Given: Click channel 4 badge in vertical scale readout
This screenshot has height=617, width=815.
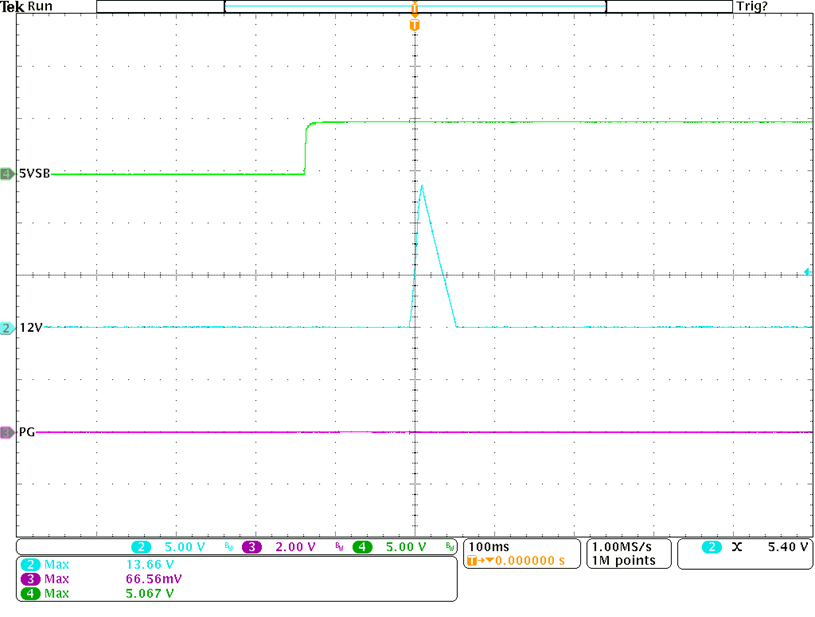Looking at the screenshot, I should [361, 547].
